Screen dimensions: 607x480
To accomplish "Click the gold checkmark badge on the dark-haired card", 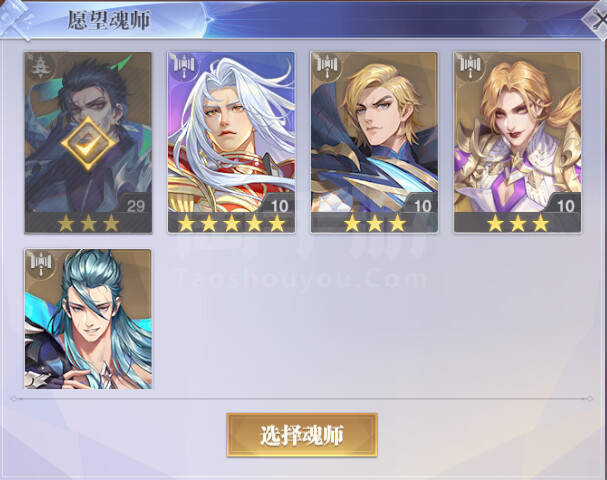I will point(88,144).
